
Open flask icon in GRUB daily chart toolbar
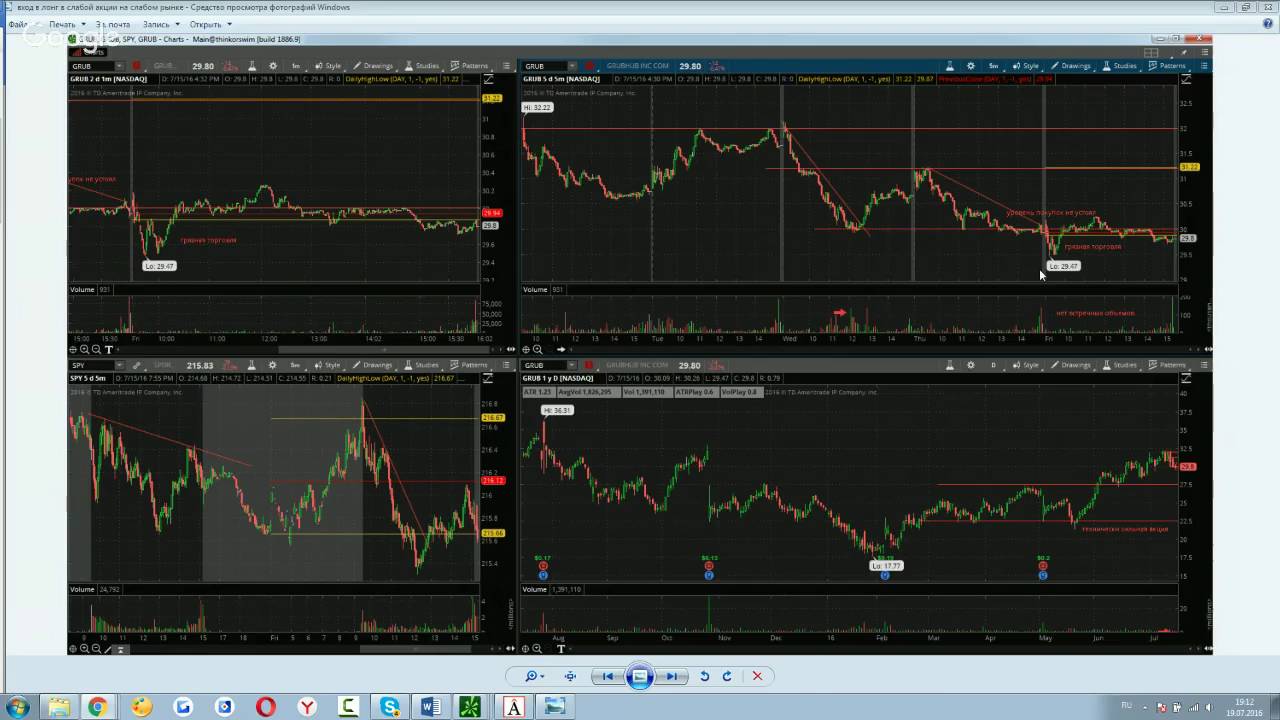pos(950,365)
